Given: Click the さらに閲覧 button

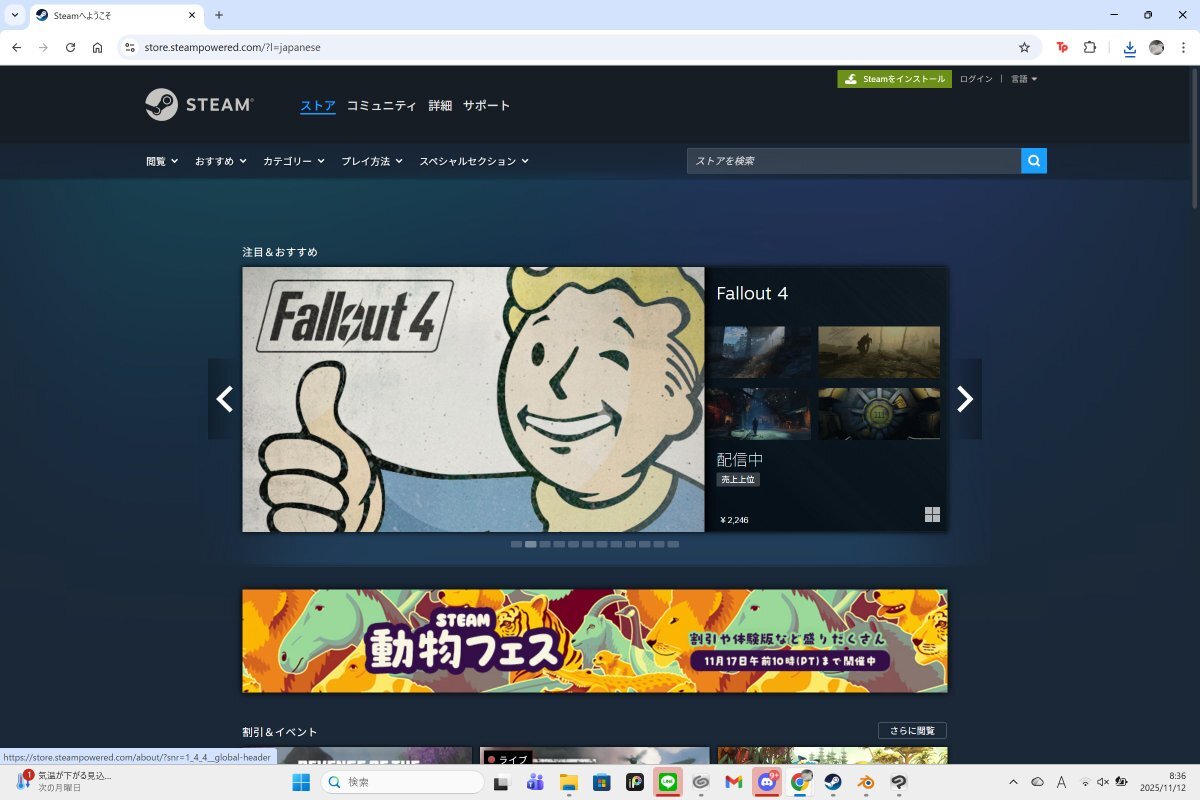Looking at the screenshot, I should point(911,730).
